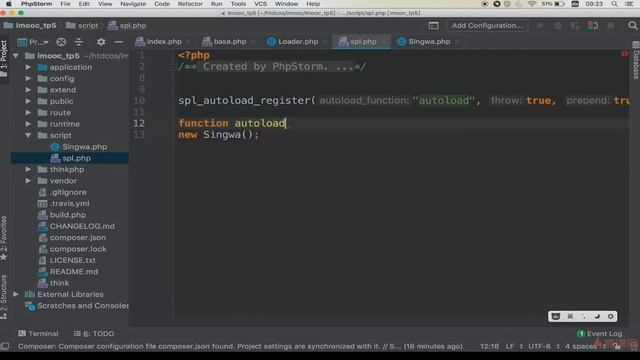Select spl.php in project tree
The image size is (640, 360).
click(76, 158)
